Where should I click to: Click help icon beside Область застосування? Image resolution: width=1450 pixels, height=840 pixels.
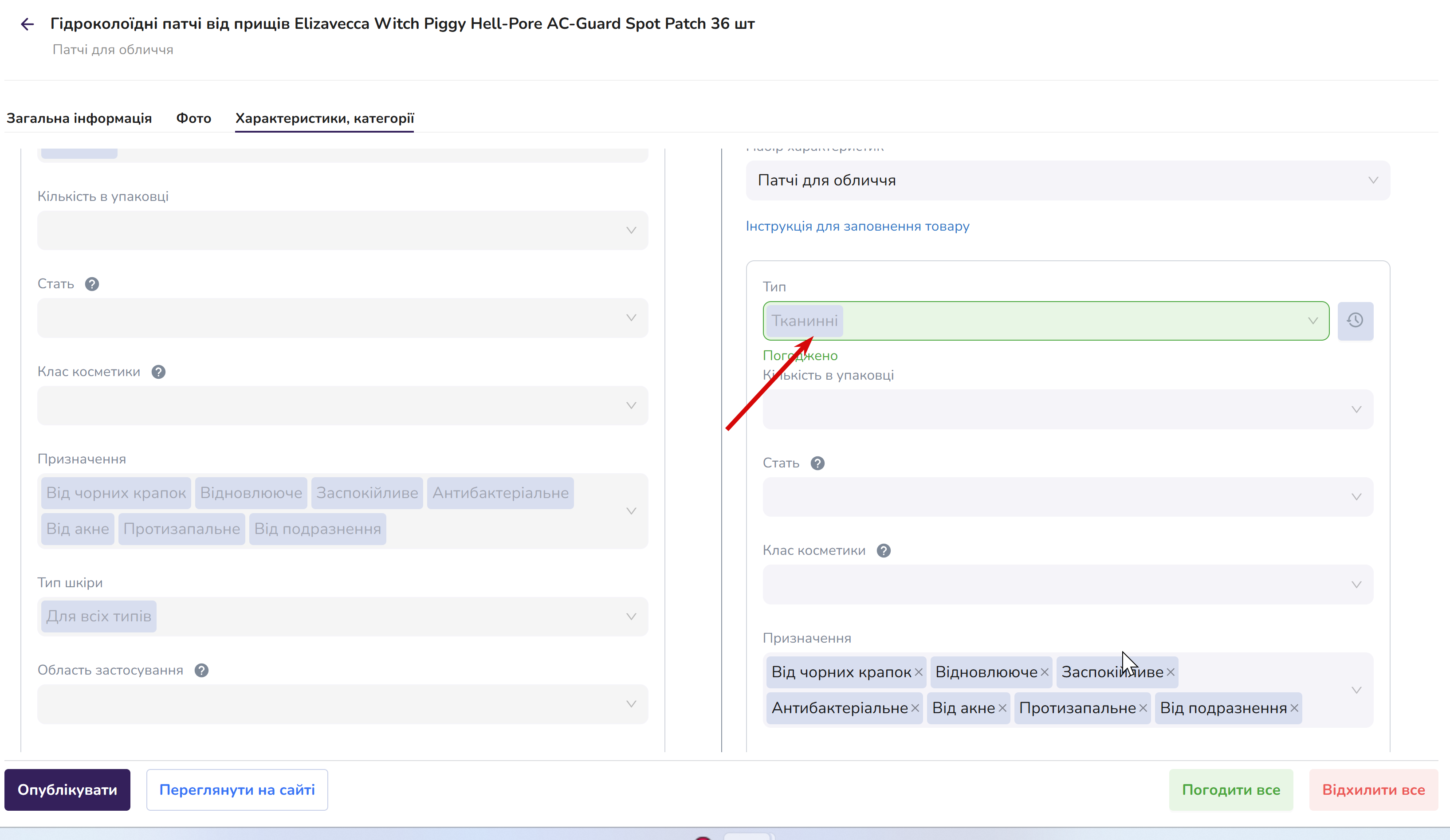(201, 670)
